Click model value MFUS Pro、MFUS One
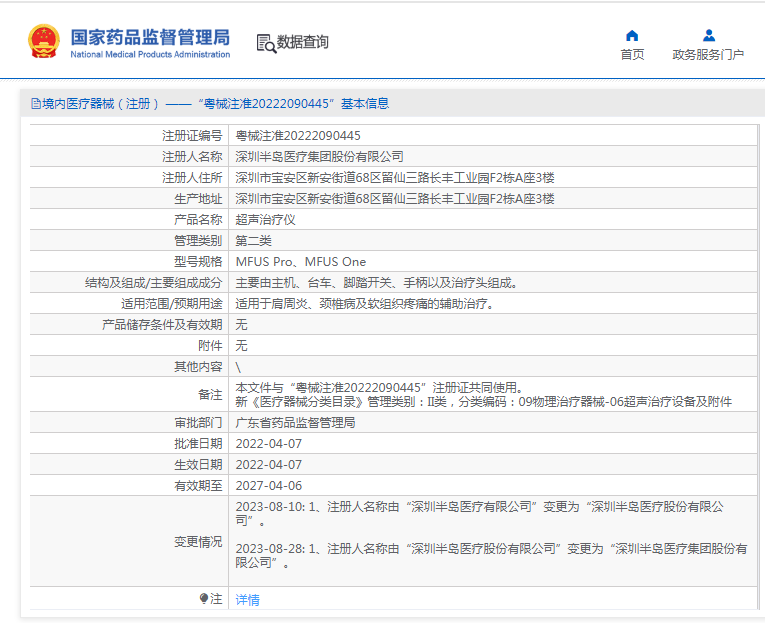 (x=301, y=261)
